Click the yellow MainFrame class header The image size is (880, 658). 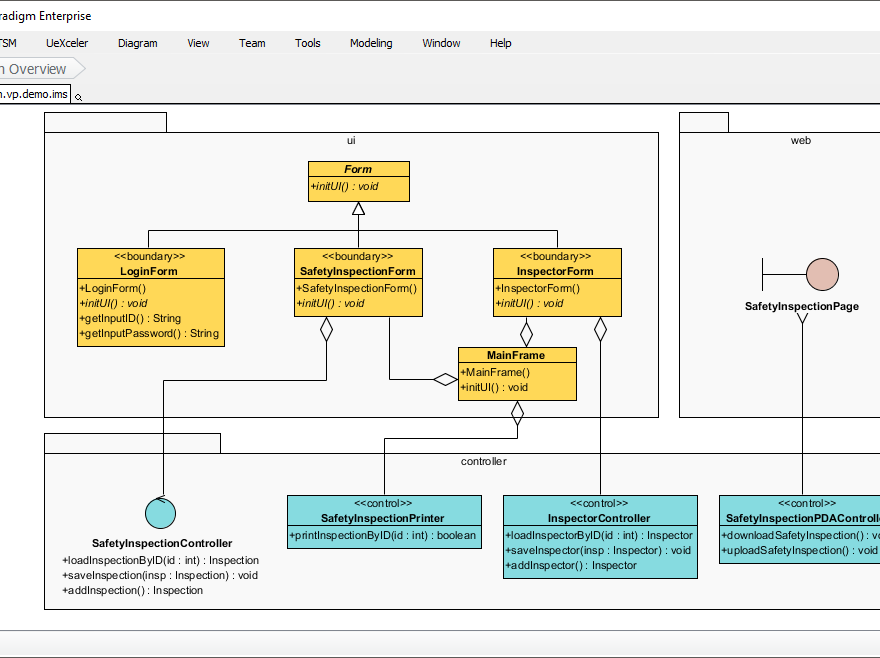517,355
